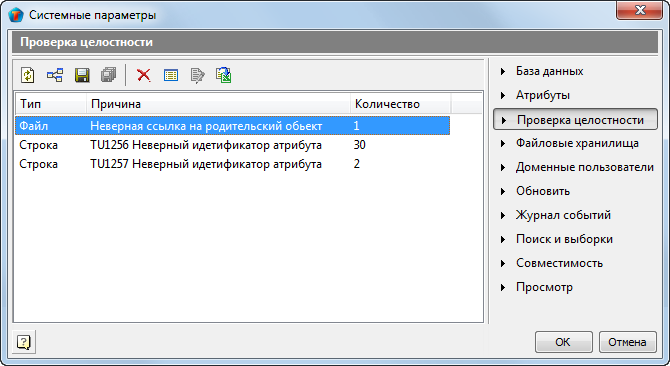
Task: Expand the arrow next to База данных
Action: click(503, 71)
